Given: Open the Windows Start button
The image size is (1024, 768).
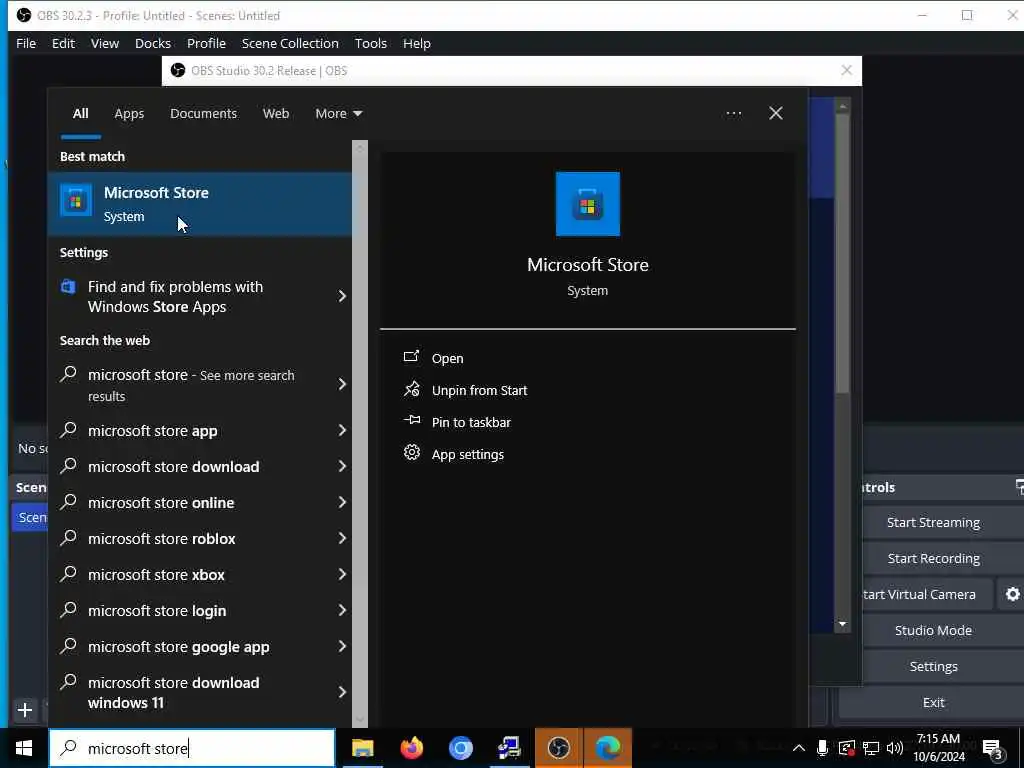Looking at the screenshot, I should (x=24, y=748).
